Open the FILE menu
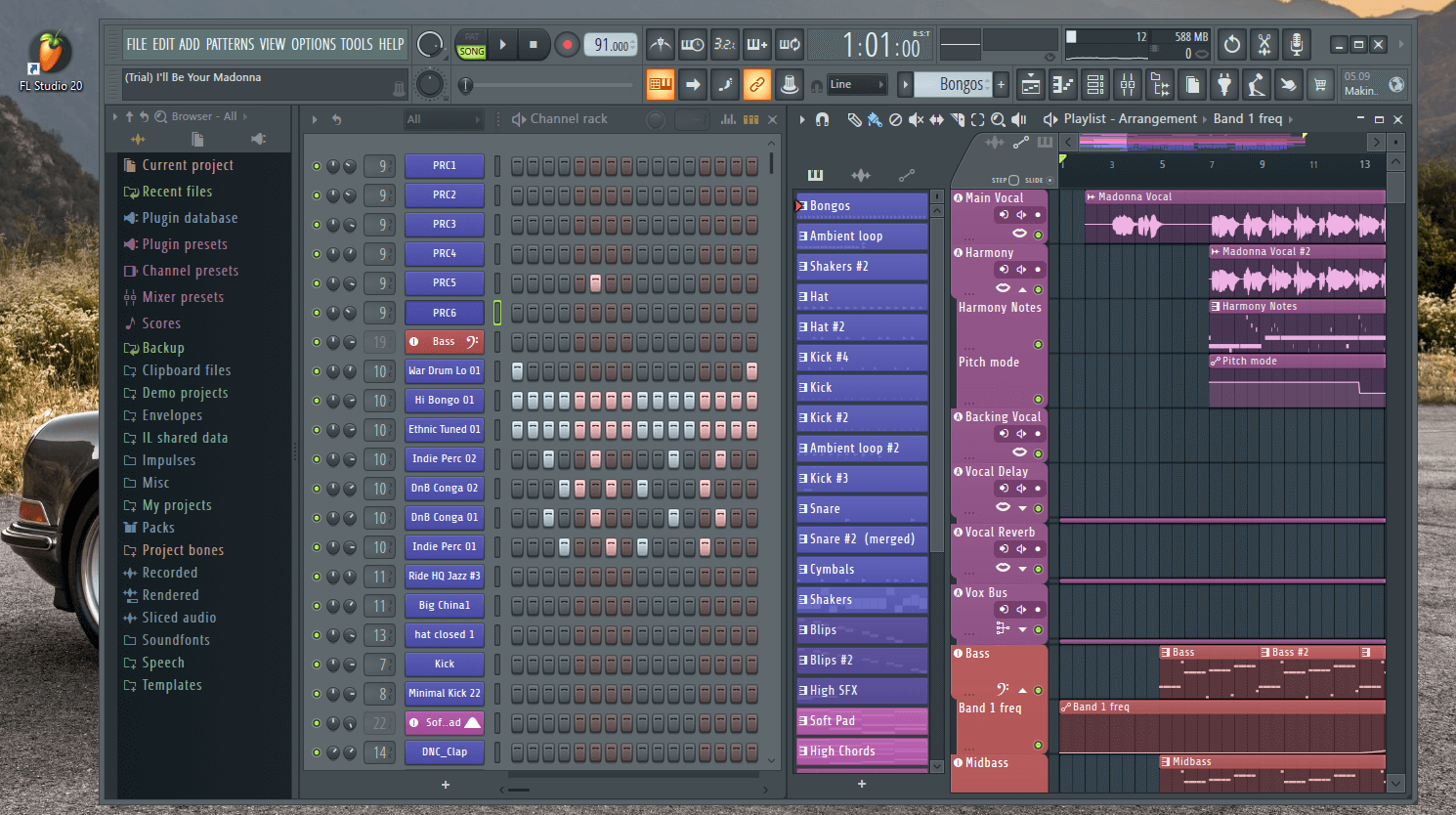Viewport: 1456px width, 815px height. (x=136, y=45)
